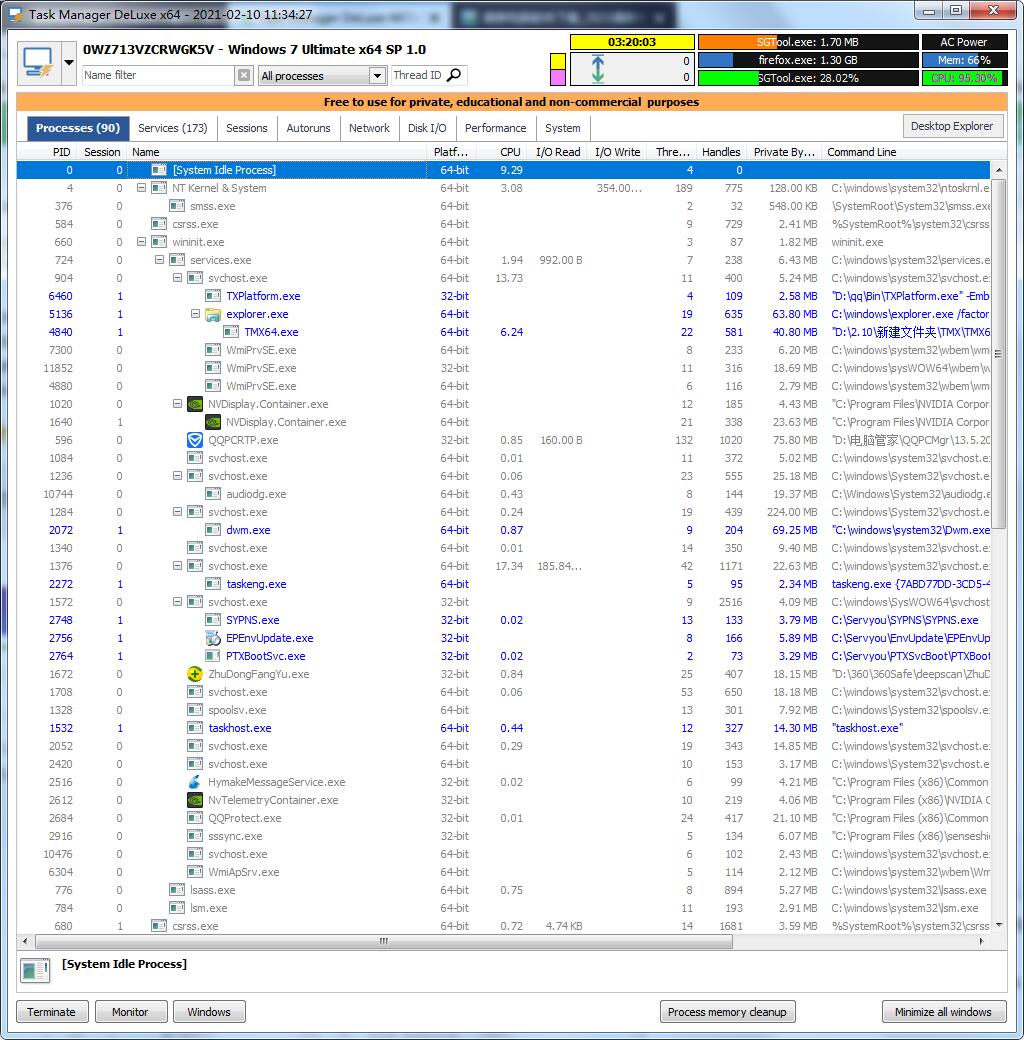Click the EPEnvUpdate.exe icon
The image size is (1024, 1040).
click(213, 638)
